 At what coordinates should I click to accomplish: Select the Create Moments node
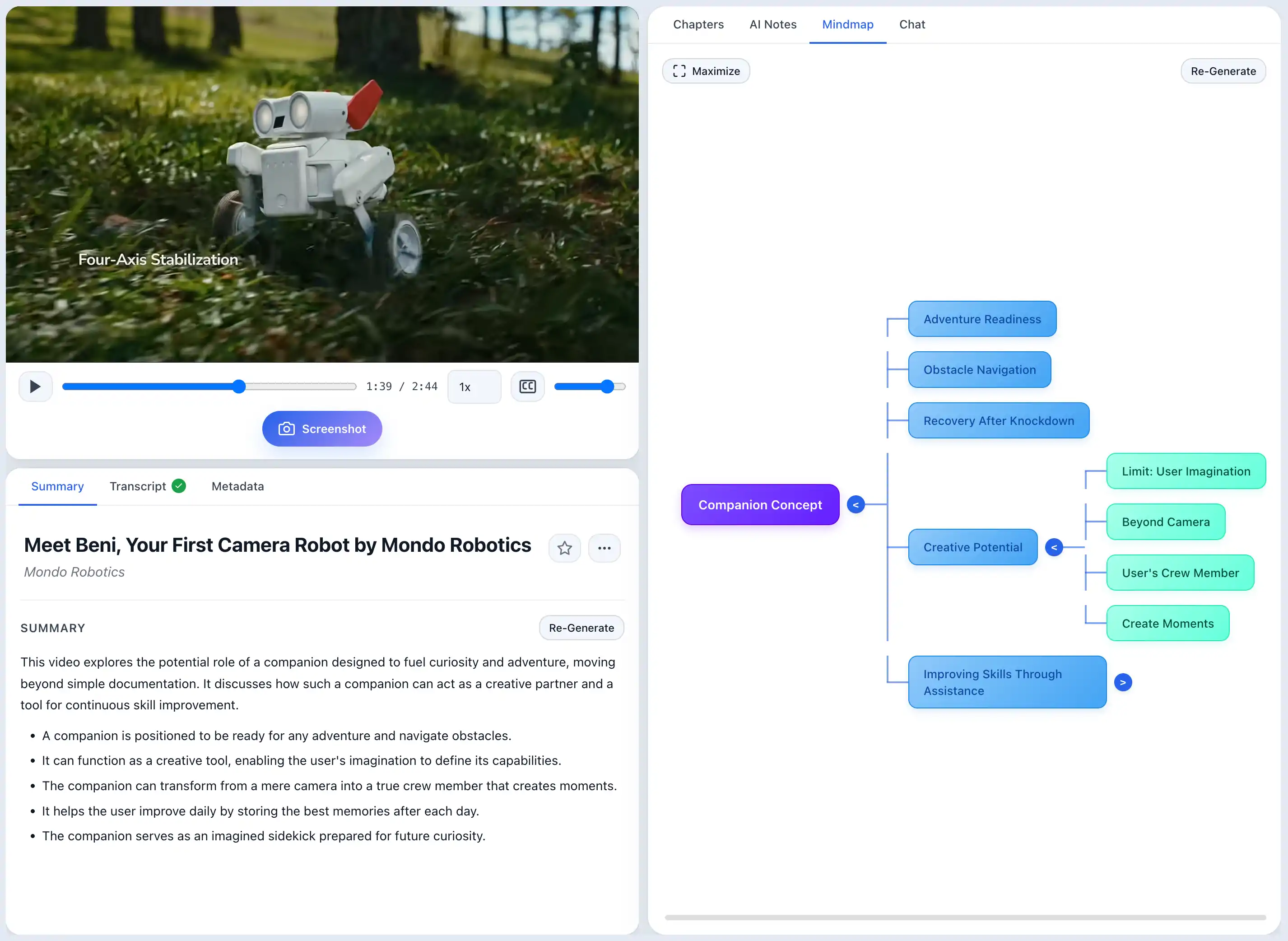pos(1168,624)
